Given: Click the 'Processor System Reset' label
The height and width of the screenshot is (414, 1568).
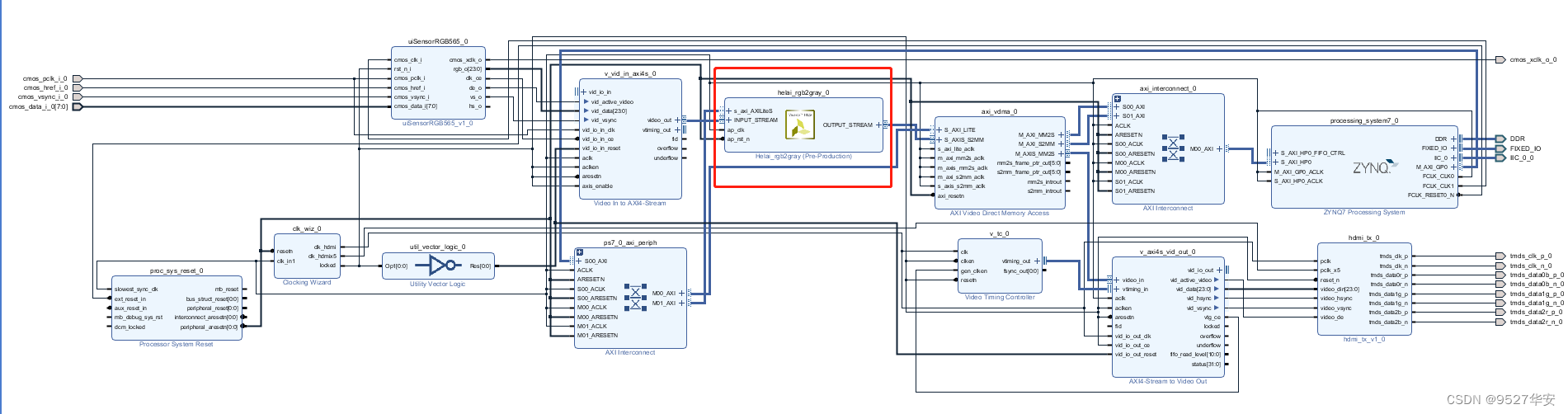Looking at the screenshot, I should (x=177, y=345).
